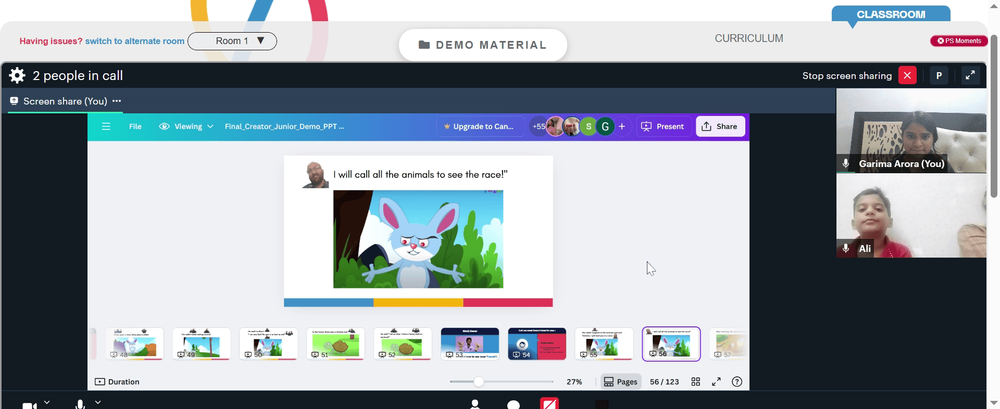The image size is (1000, 409).
Task: Select slide thumbnail 48
Action: click(134, 344)
